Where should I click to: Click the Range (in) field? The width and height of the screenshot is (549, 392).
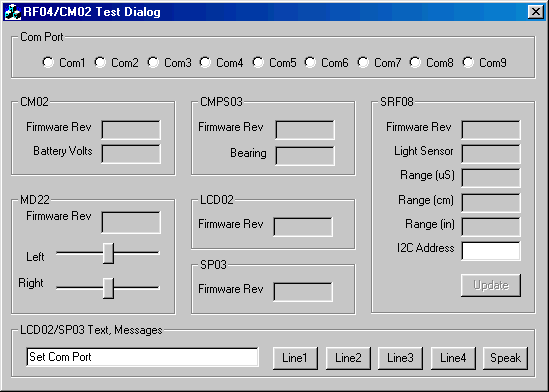pyautogui.click(x=491, y=227)
